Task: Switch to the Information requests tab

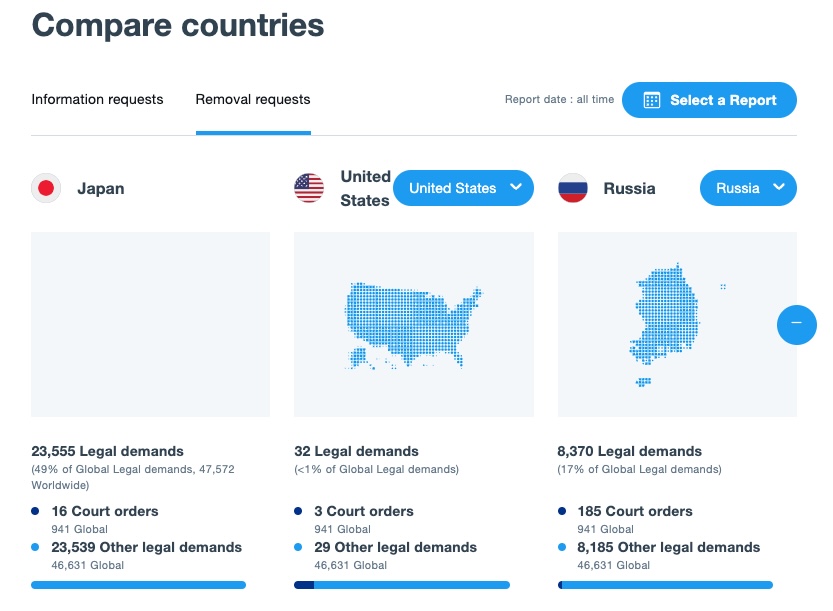Action: pyautogui.click(x=97, y=99)
